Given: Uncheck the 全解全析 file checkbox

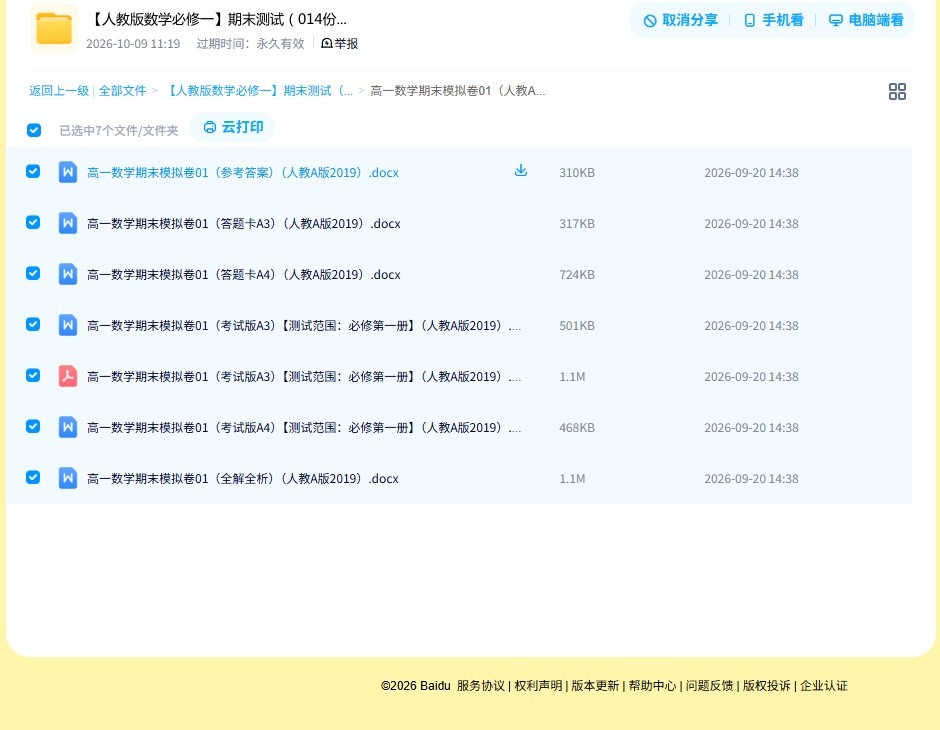Looking at the screenshot, I should (x=34, y=477).
